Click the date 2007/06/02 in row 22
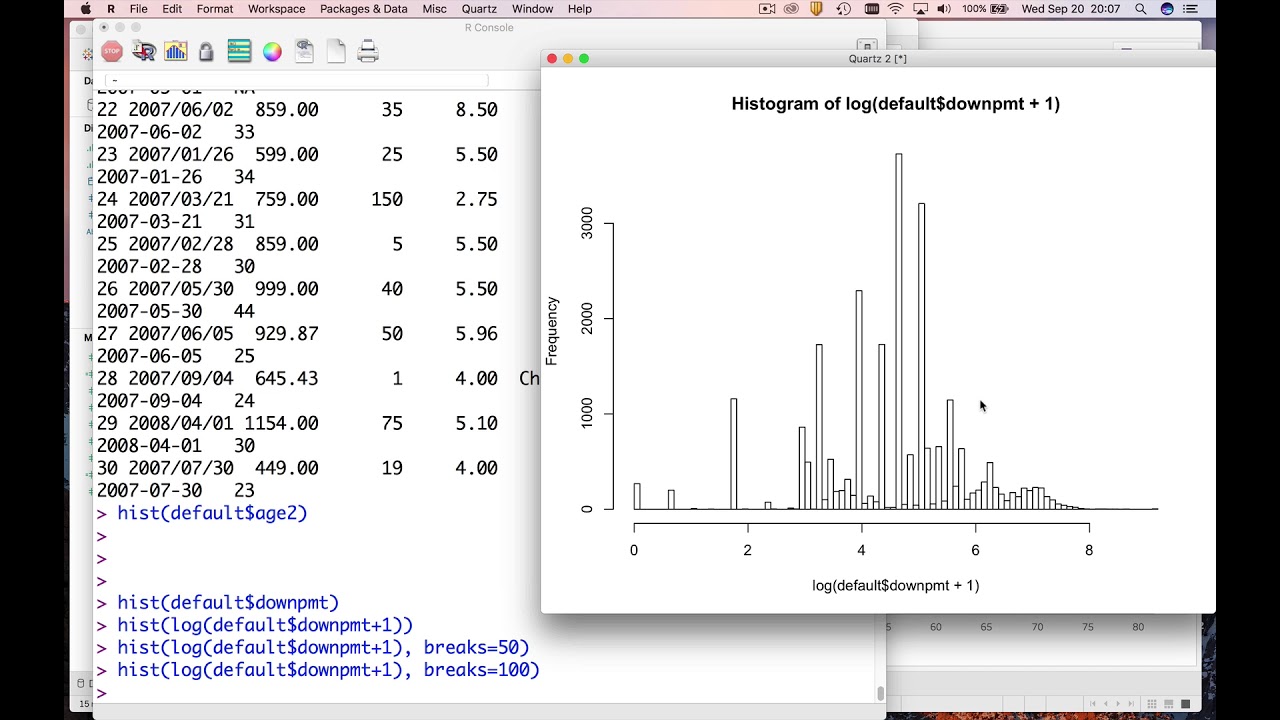 pos(180,109)
